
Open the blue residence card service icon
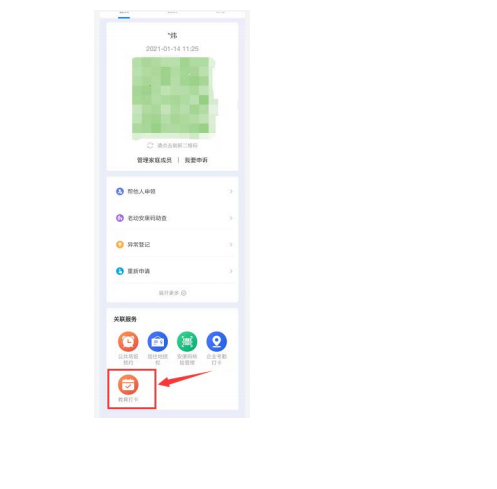[158, 341]
